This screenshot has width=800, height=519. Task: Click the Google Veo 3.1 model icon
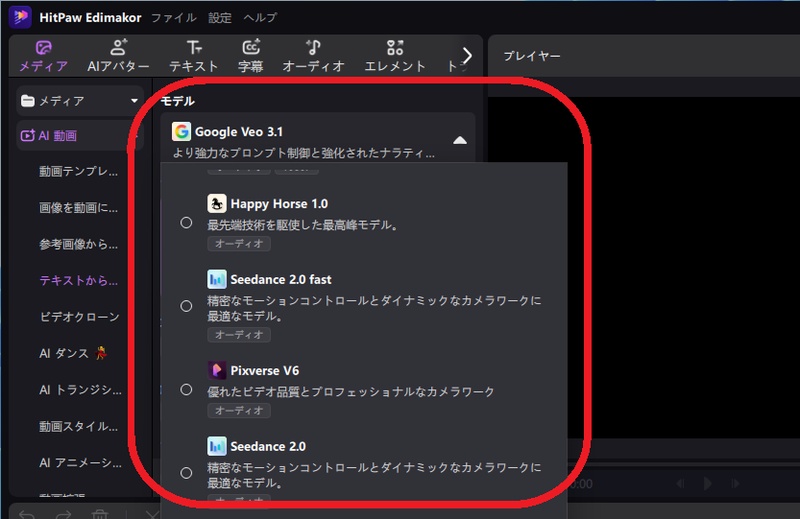(181, 132)
